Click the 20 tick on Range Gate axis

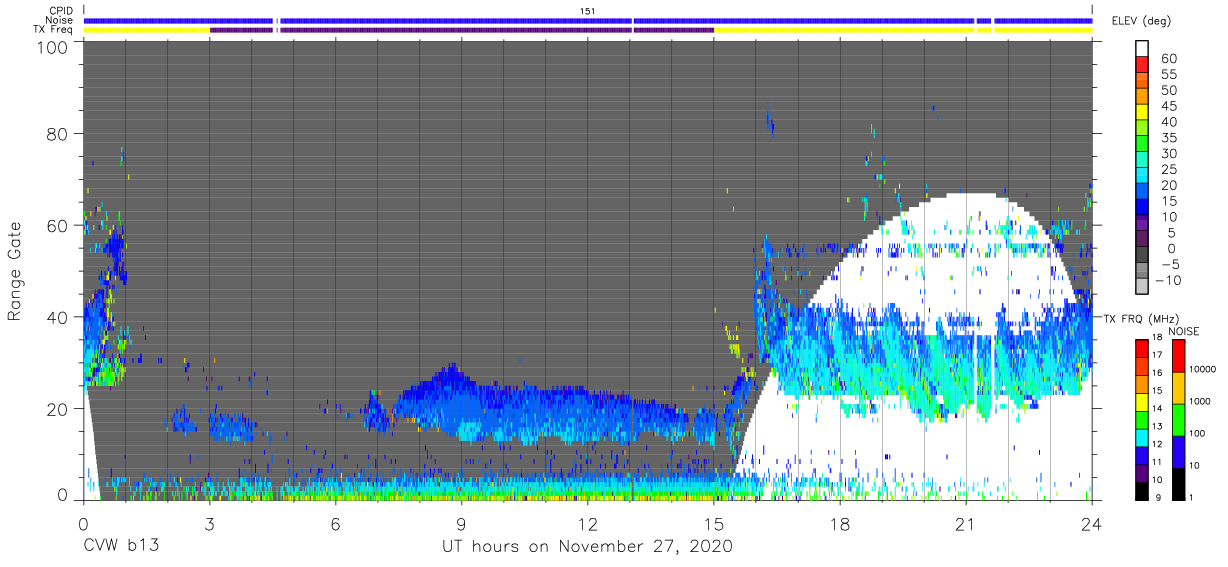(x=59, y=408)
